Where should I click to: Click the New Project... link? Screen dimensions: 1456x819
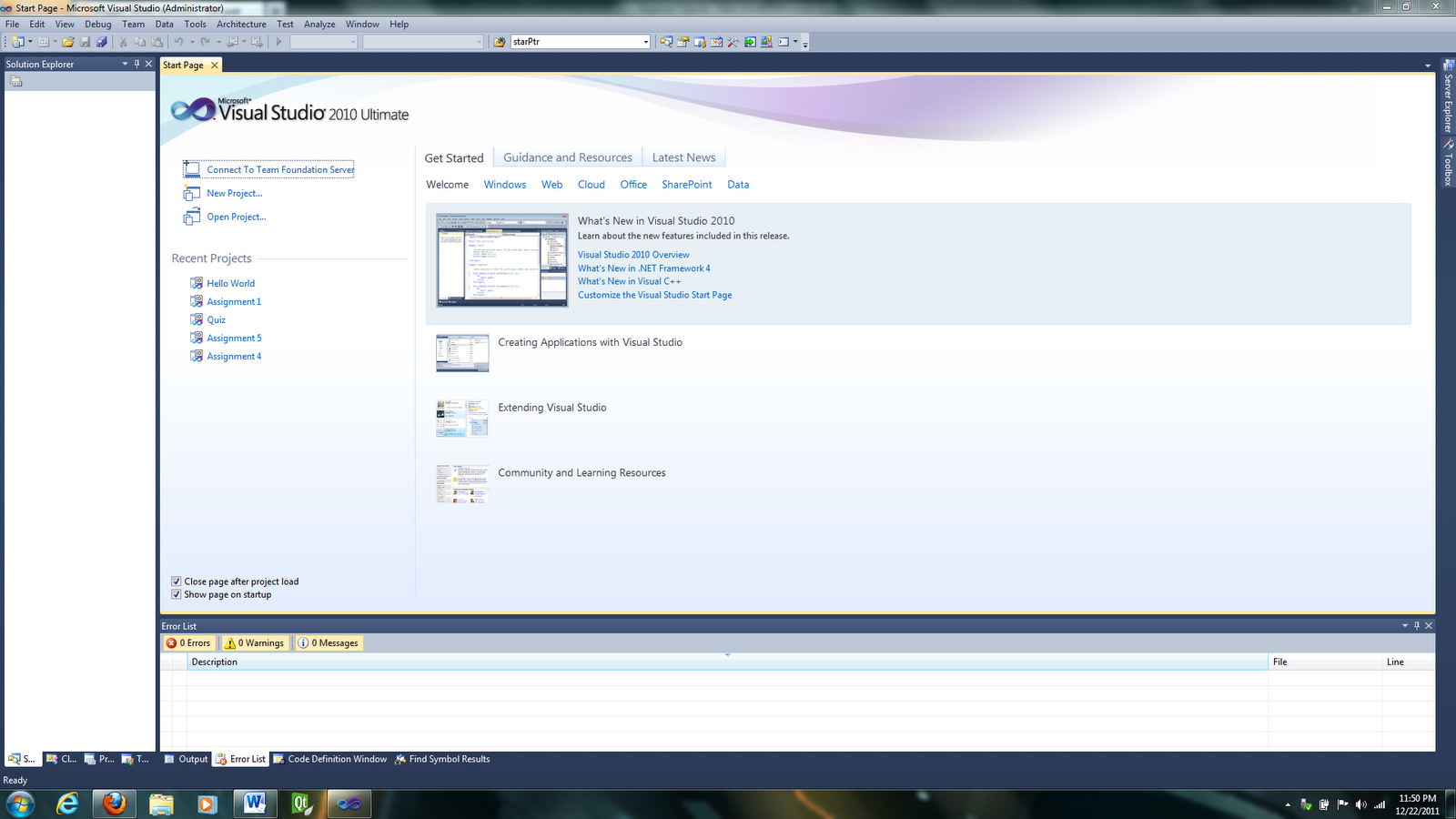234,193
